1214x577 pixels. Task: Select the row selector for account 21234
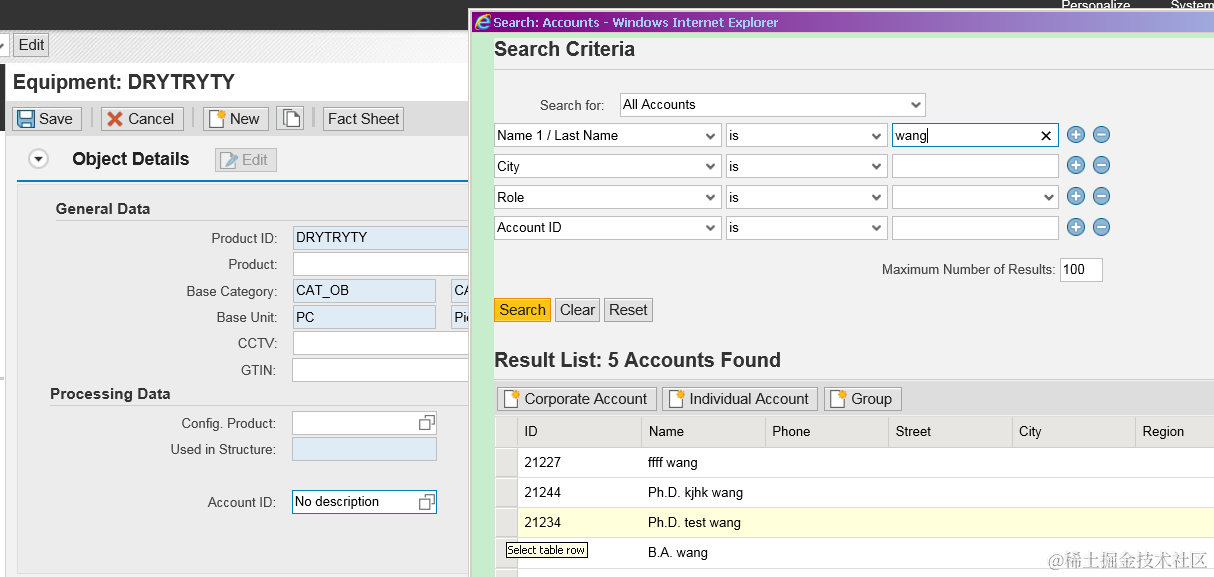click(506, 523)
